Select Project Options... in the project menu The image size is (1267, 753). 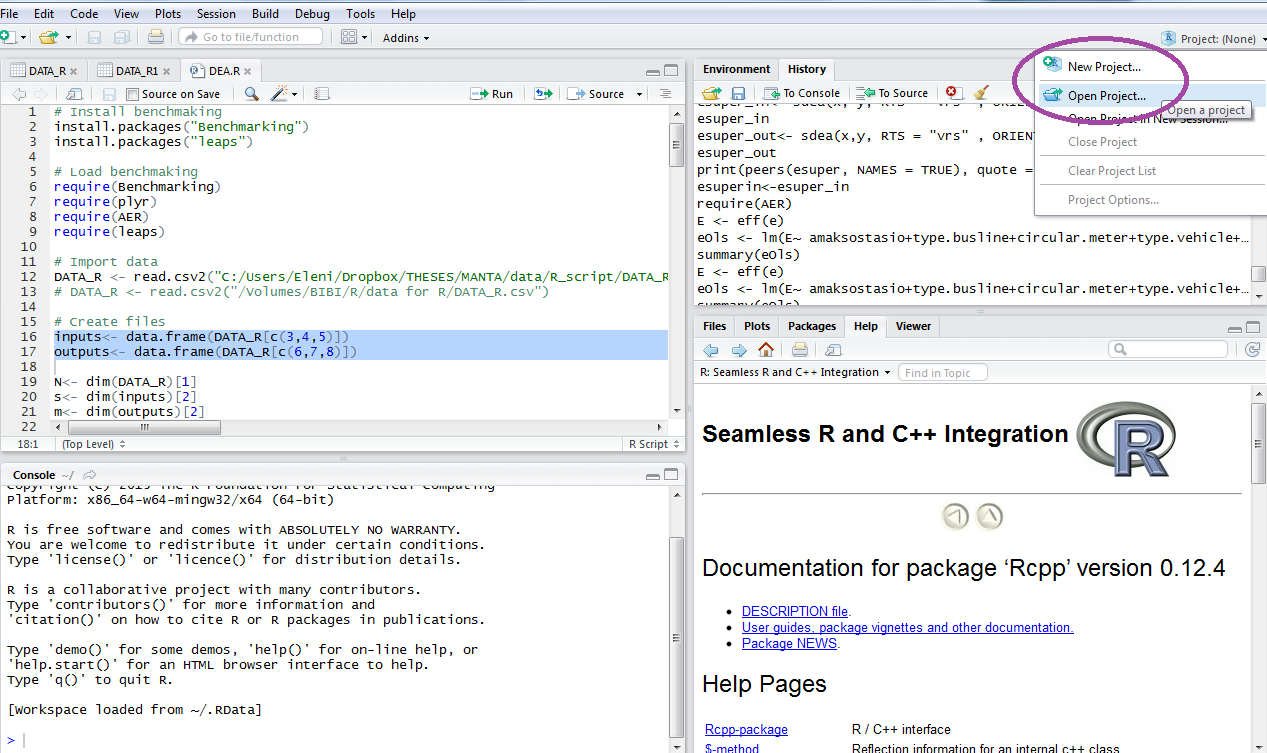click(x=1113, y=200)
